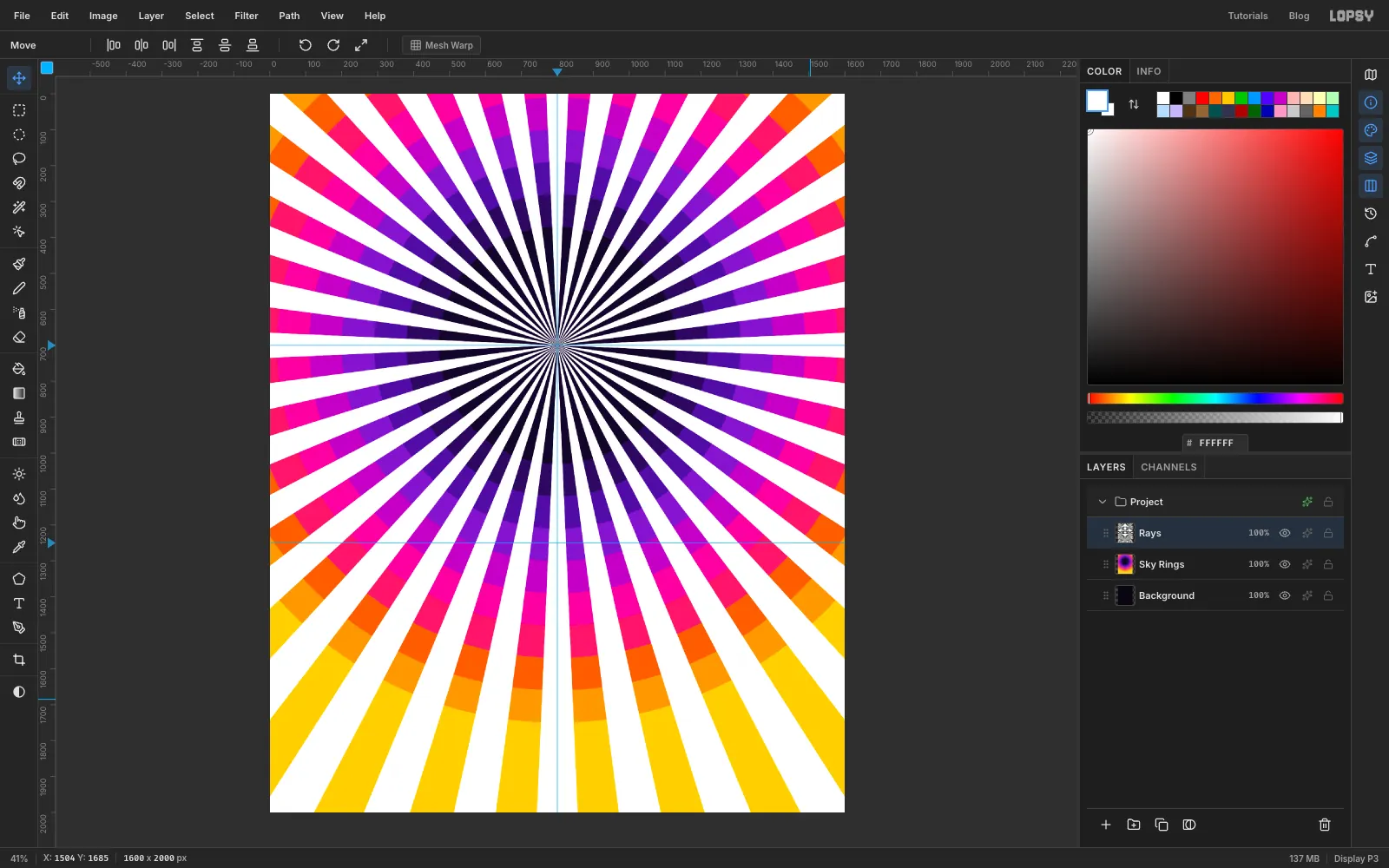The width and height of the screenshot is (1389, 868).
Task: Click the Redo arrow in toolbar
Action: pos(333,45)
